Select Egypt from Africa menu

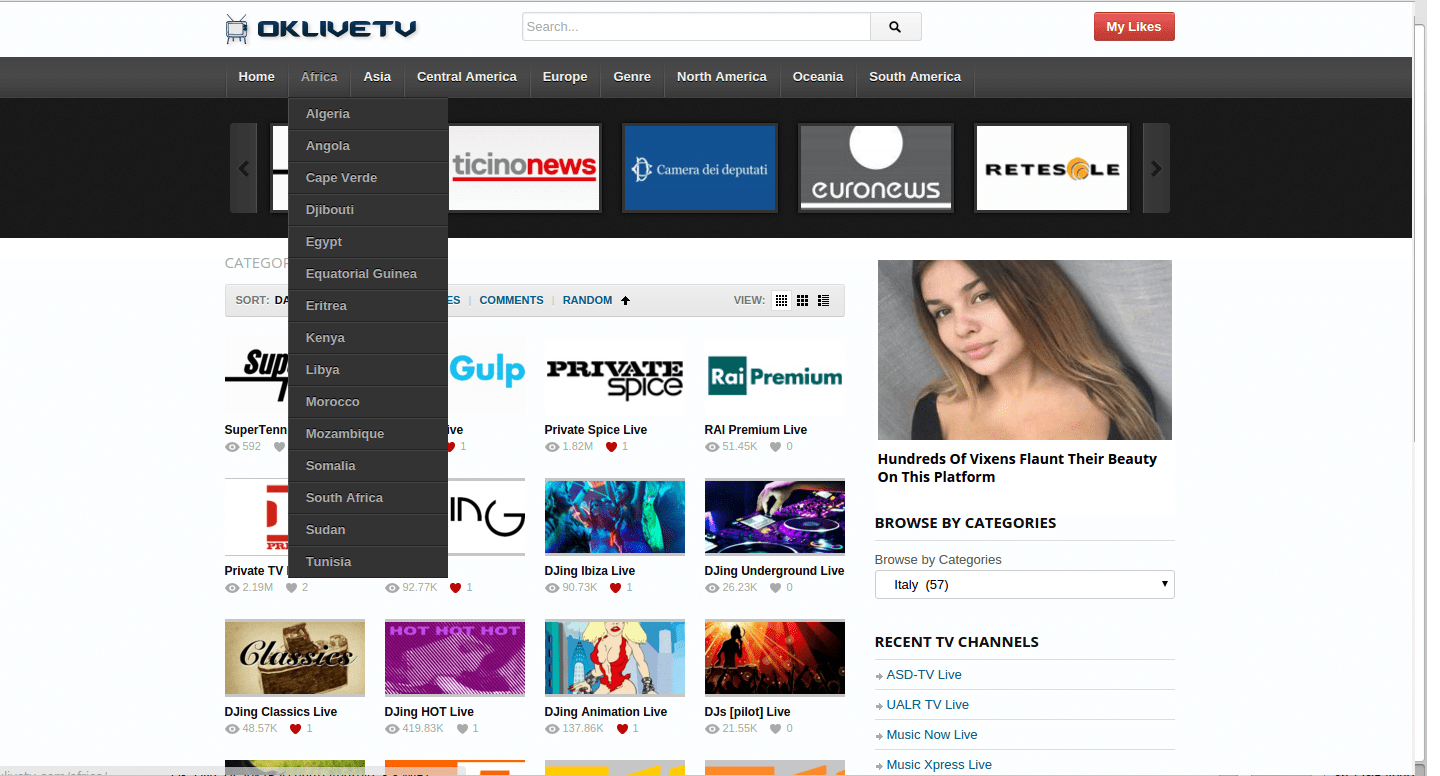(x=368, y=242)
